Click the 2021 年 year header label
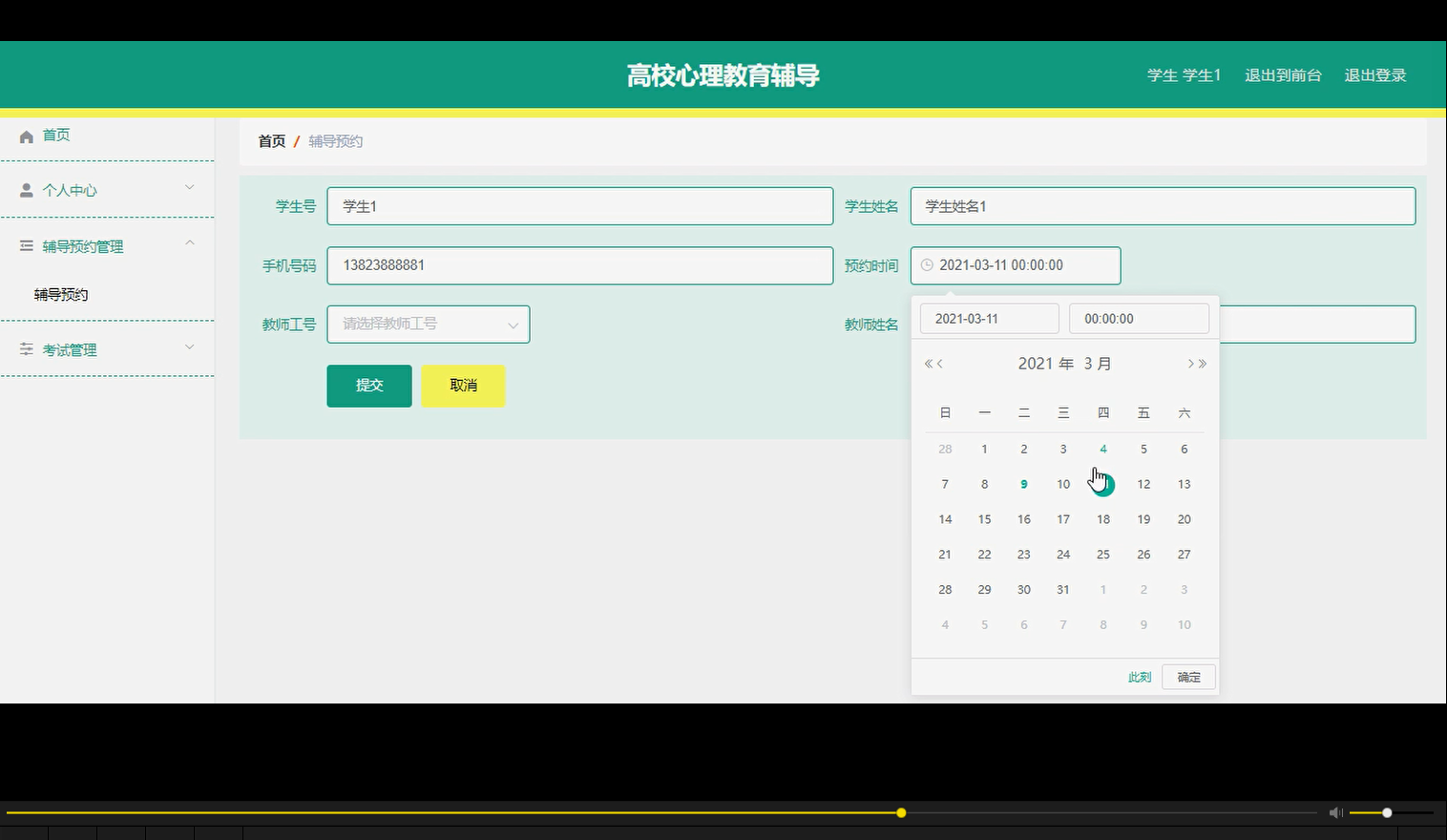The width and height of the screenshot is (1447, 840). point(1046,364)
